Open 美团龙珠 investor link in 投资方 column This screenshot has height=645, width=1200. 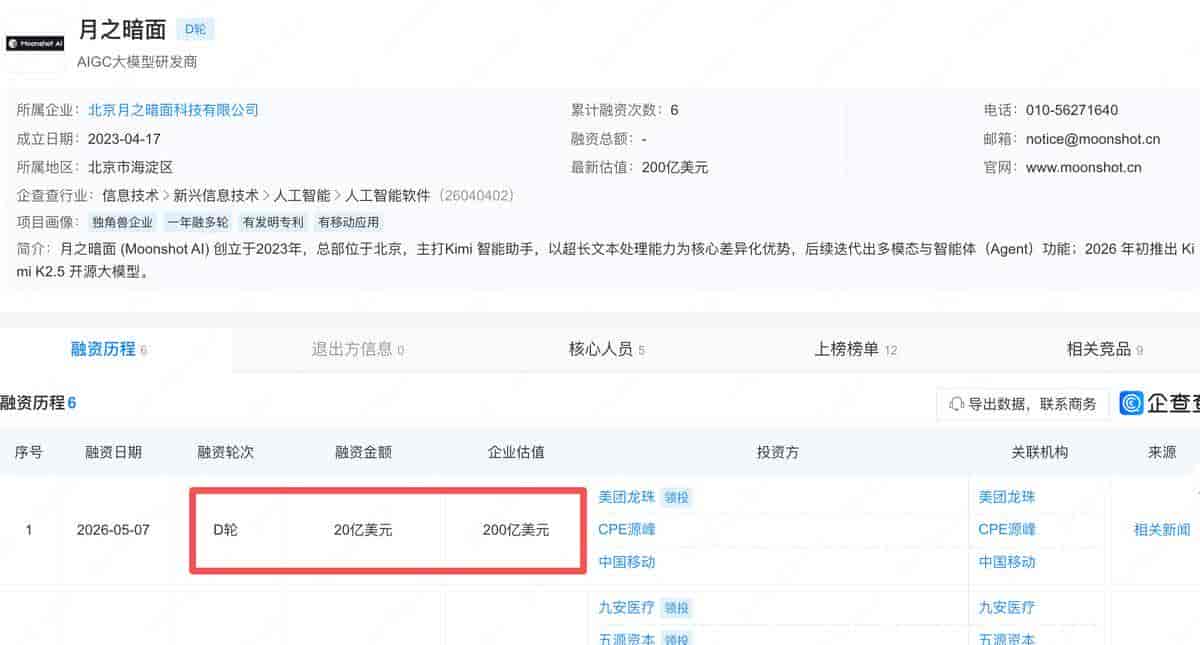coord(627,497)
